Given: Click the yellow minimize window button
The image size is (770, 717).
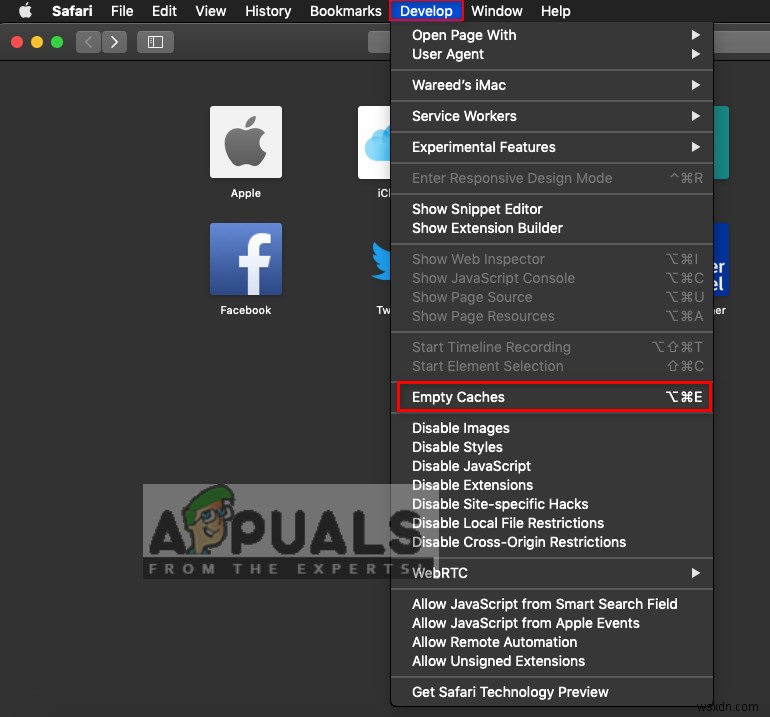Looking at the screenshot, I should 37,42.
